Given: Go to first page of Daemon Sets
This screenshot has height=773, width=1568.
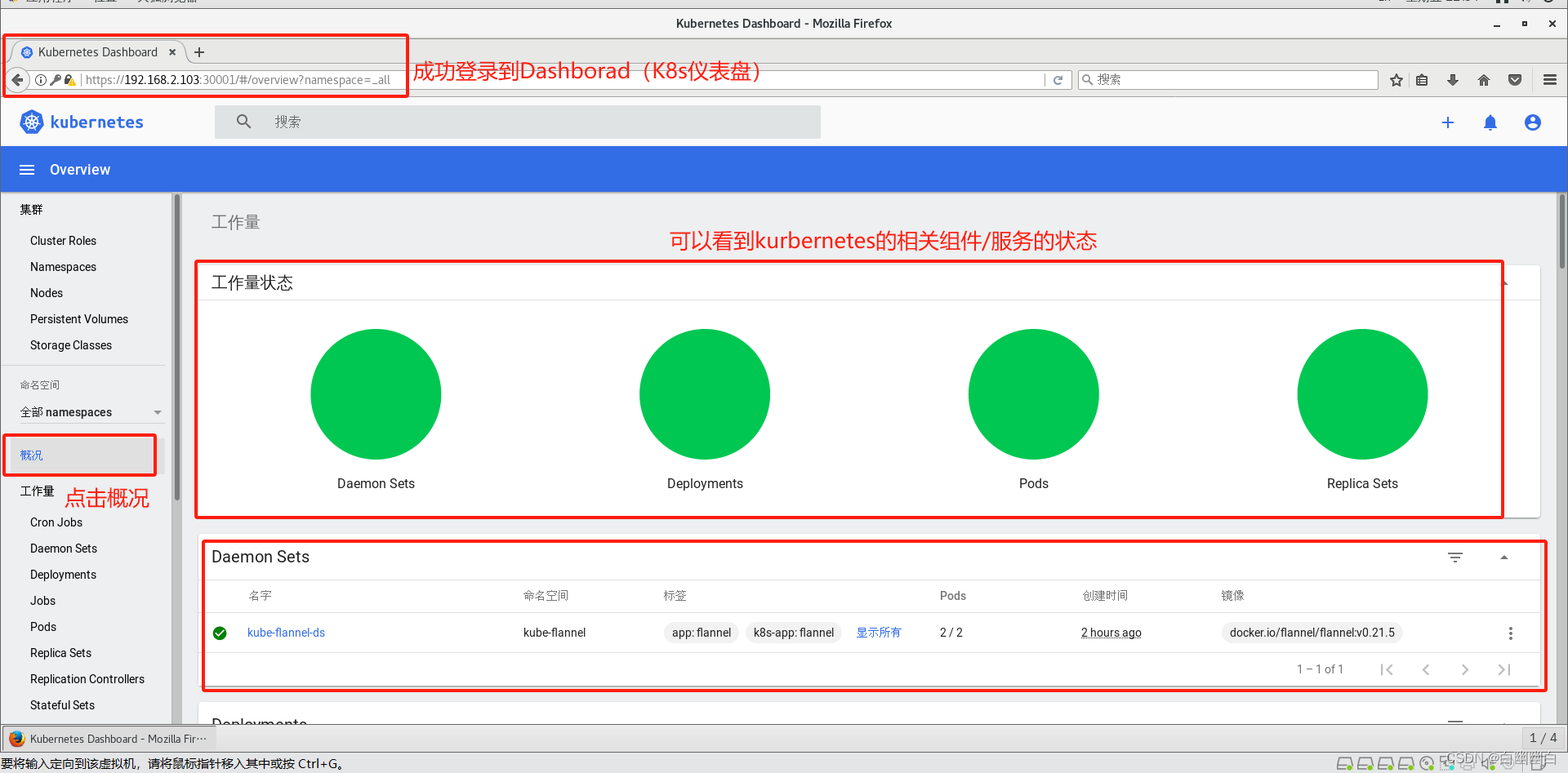Looking at the screenshot, I should 1387,669.
